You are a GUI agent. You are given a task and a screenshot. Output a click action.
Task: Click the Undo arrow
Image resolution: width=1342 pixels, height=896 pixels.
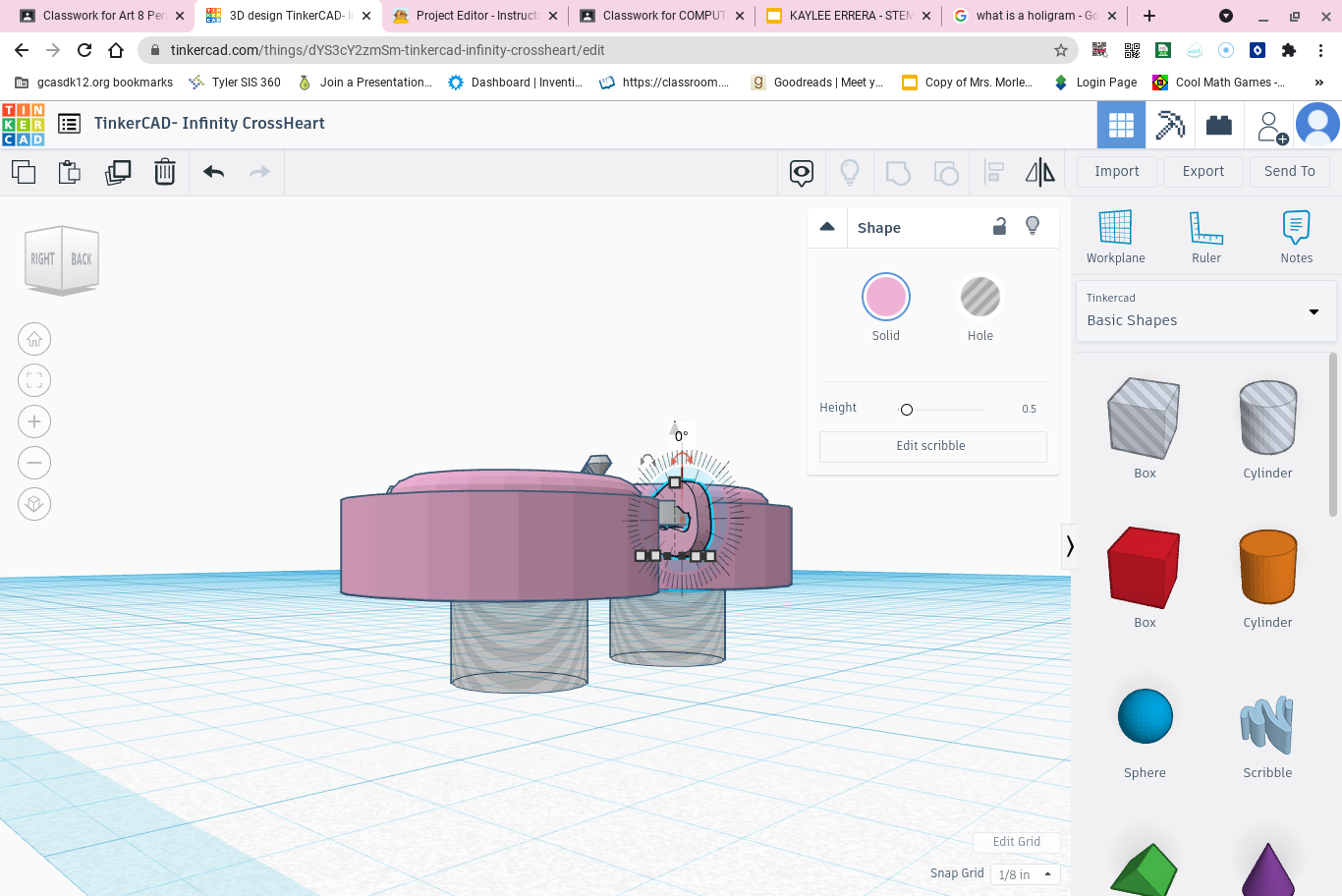point(214,173)
